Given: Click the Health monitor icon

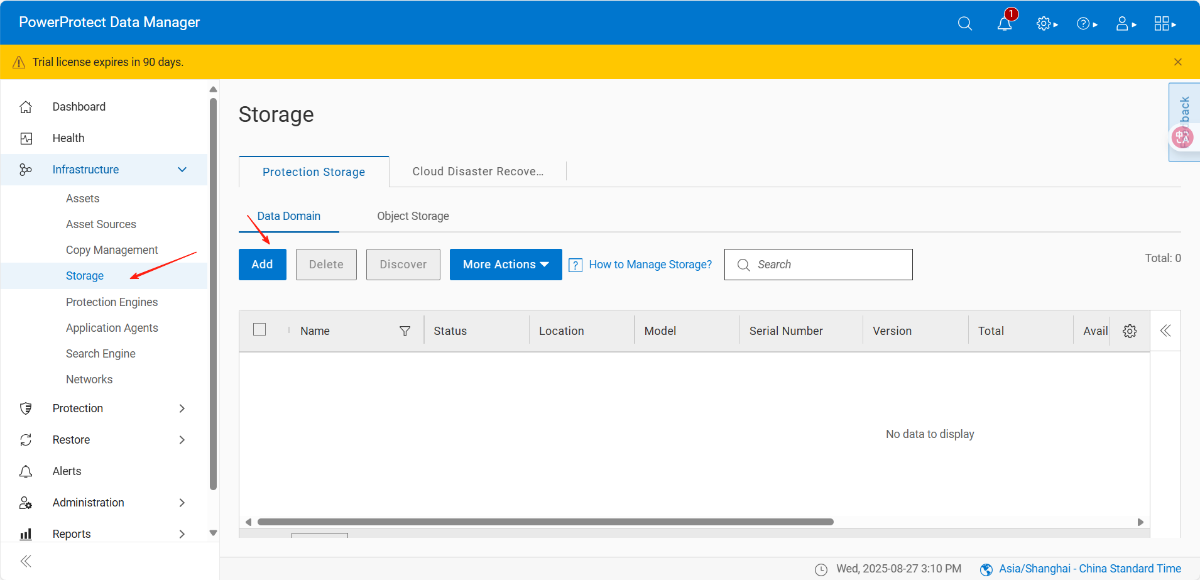Looking at the screenshot, I should pyautogui.click(x=26, y=138).
